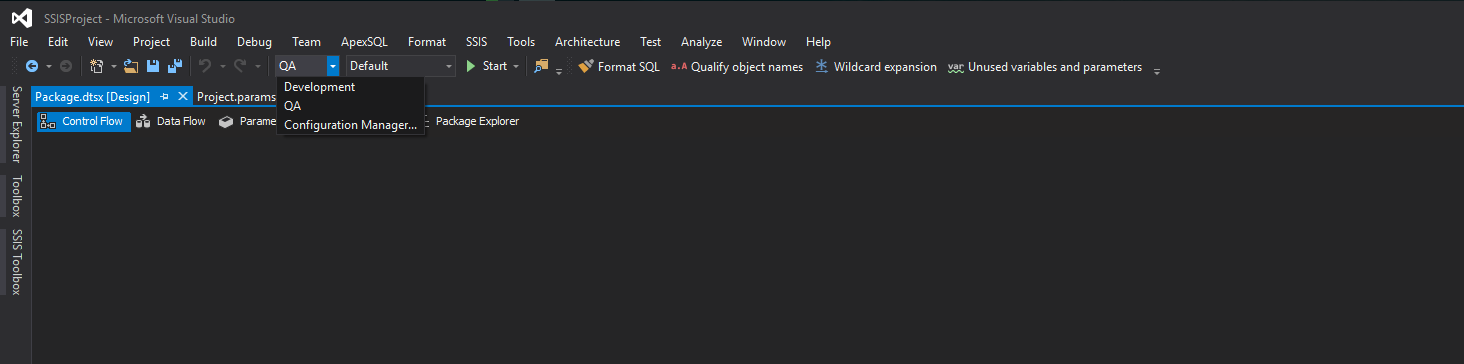This screenshot has width=1464, height=364.
Task: Expand the Start button dropdown arrow
Action: tap(516, 66)
